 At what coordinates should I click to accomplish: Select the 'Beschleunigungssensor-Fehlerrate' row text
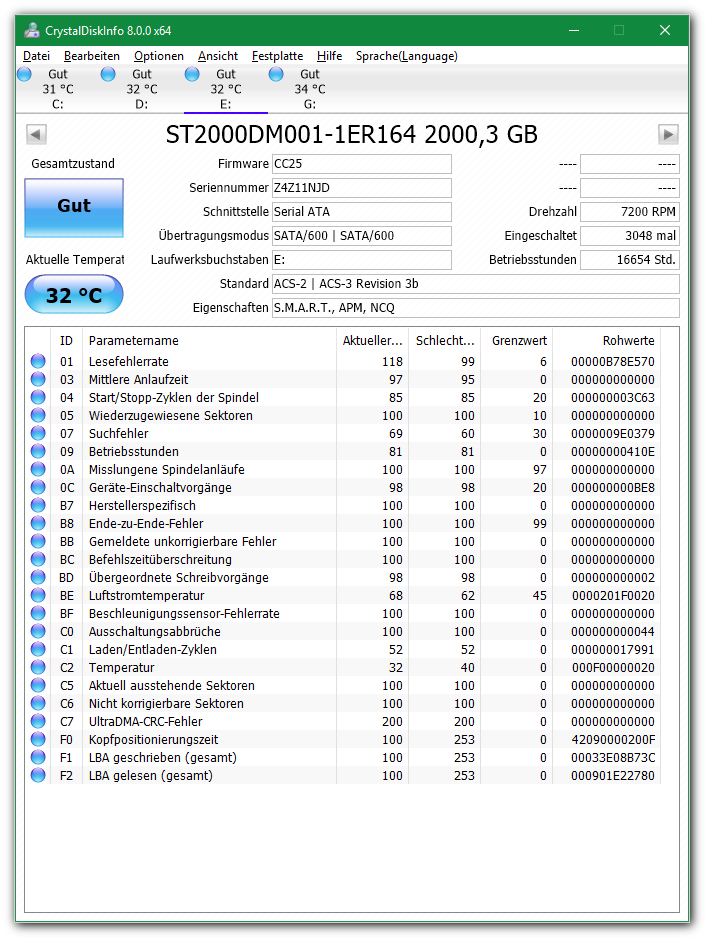184,613
